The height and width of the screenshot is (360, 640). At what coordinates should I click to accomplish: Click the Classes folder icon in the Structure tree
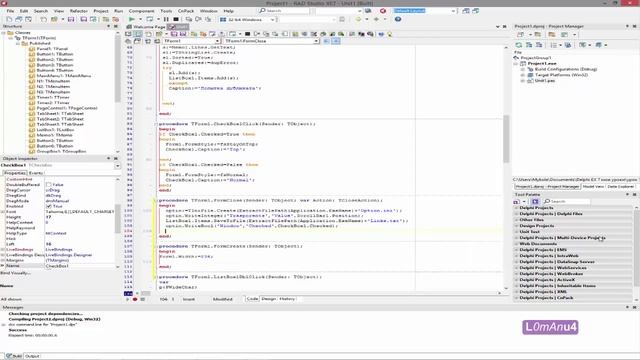point(10,32)
